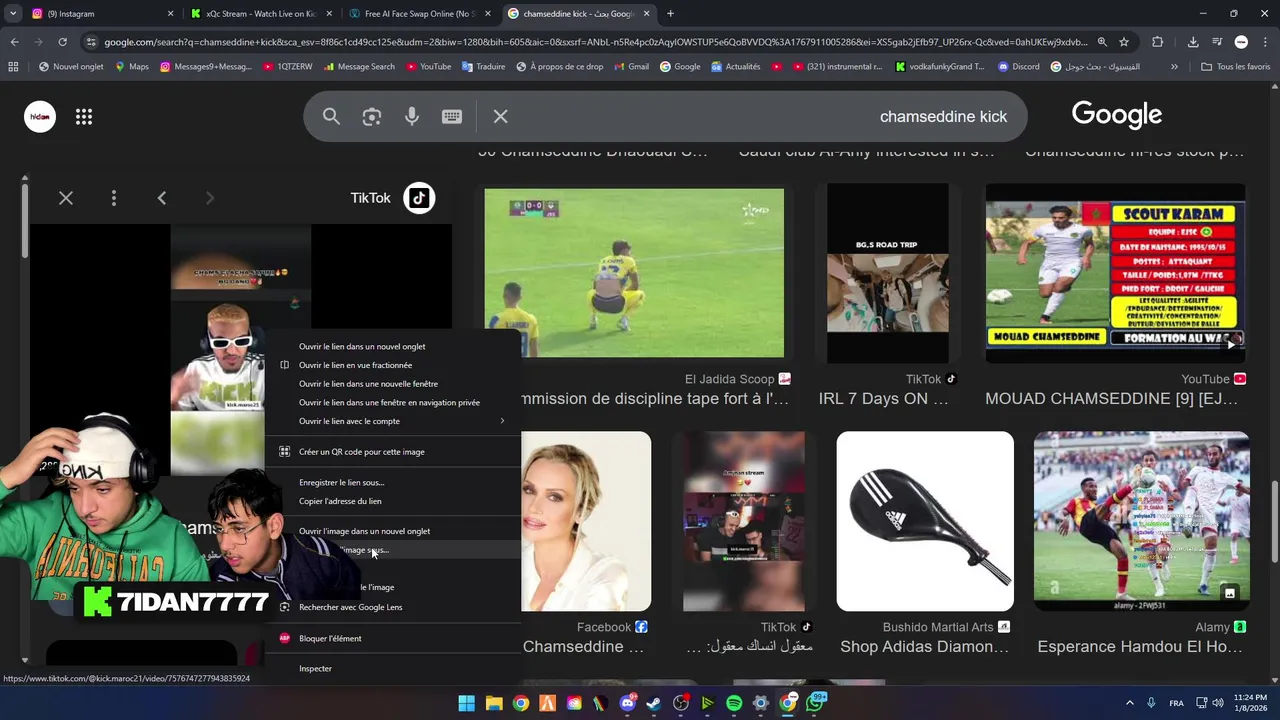Open File Explorer from the taskbar
The width and height of the screenshot is (1280, 720).
click(494, 703)
